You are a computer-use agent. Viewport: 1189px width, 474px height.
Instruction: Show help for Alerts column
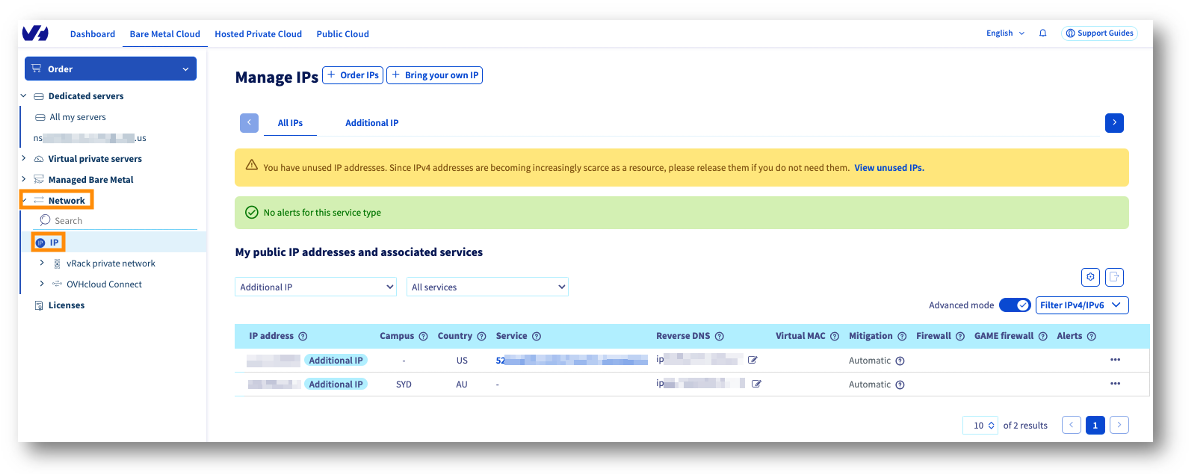1091,336
